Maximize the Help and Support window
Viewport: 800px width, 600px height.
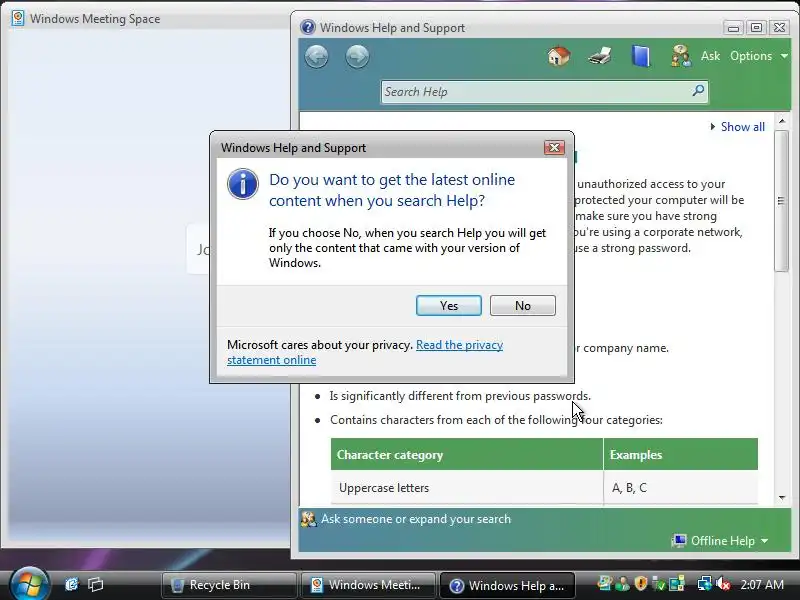(x=756, y=28)
